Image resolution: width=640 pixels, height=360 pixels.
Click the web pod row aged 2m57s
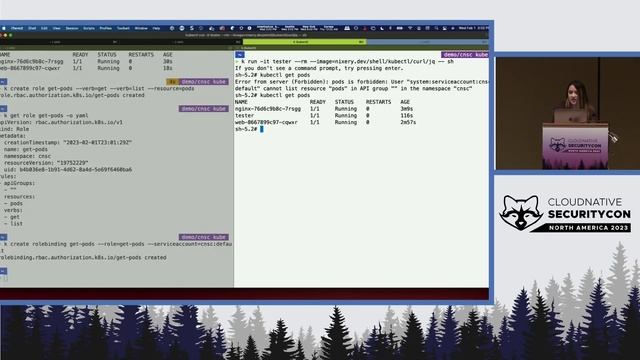pos(325,122)
